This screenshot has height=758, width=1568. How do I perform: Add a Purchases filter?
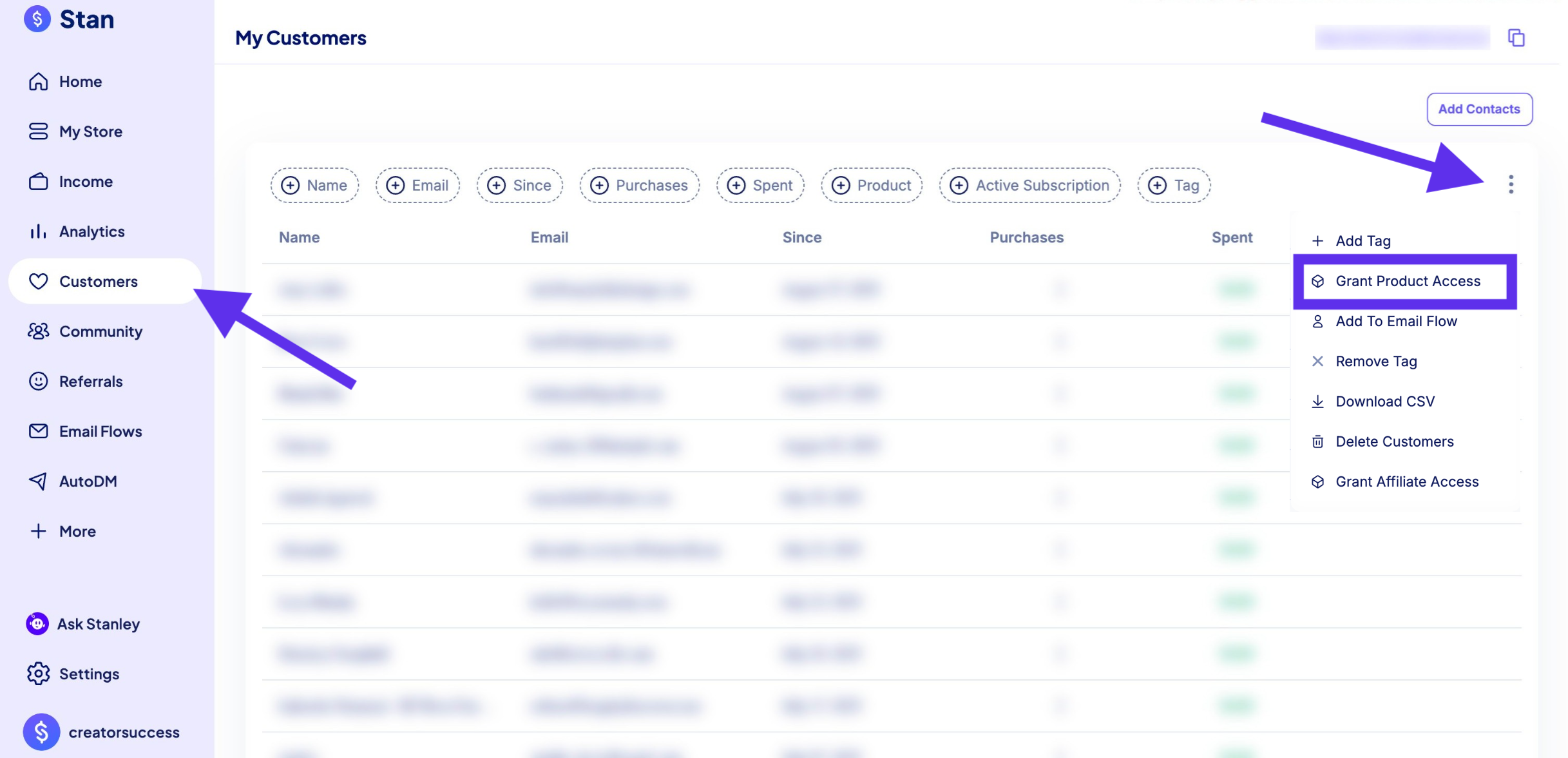click(639, 186)
